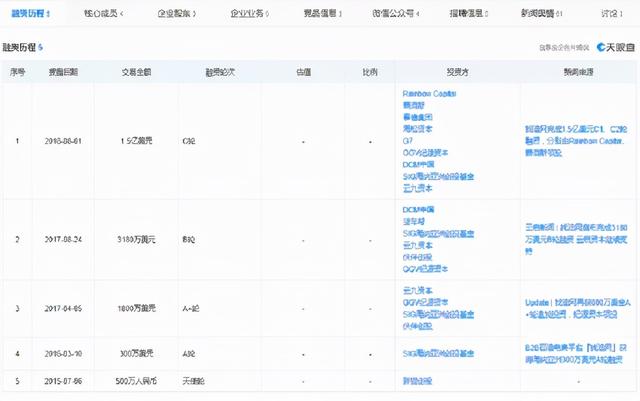Click 云九资本 in the A+轮 row
This screenshot has width=640, height=401.
[x=418, y=290]
